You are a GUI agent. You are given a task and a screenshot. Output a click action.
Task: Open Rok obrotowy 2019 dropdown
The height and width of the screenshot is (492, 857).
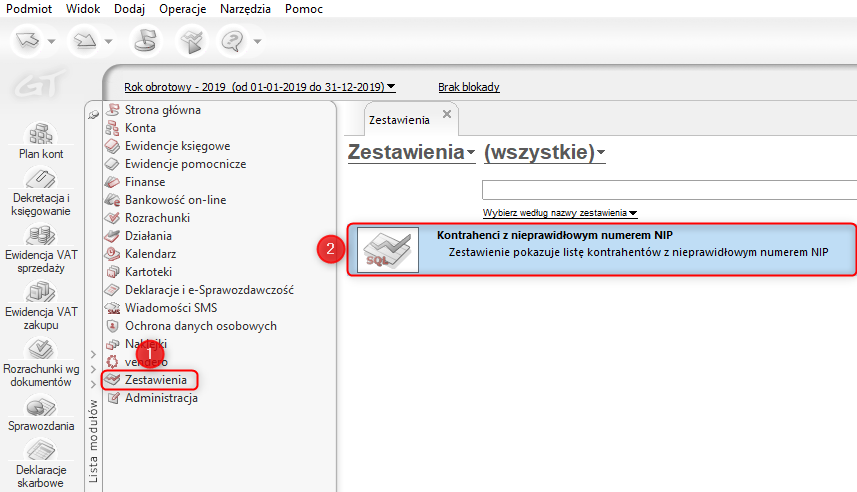tap(260, 87)
